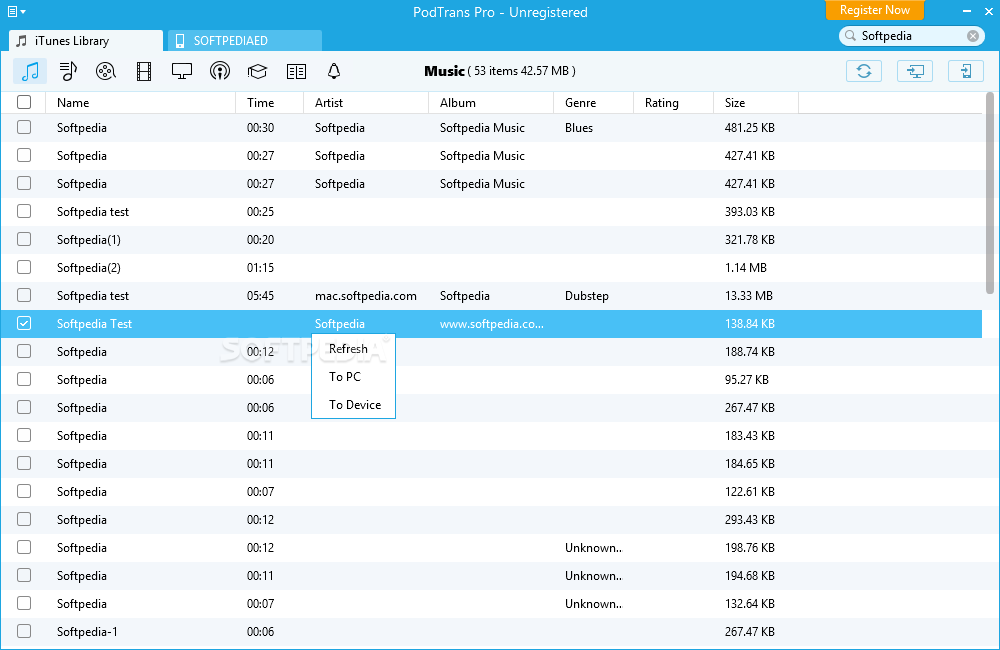Click the transfer to PC toolbar icon
The width and height of the screenshot is (1000, 650).
(914, 71)
